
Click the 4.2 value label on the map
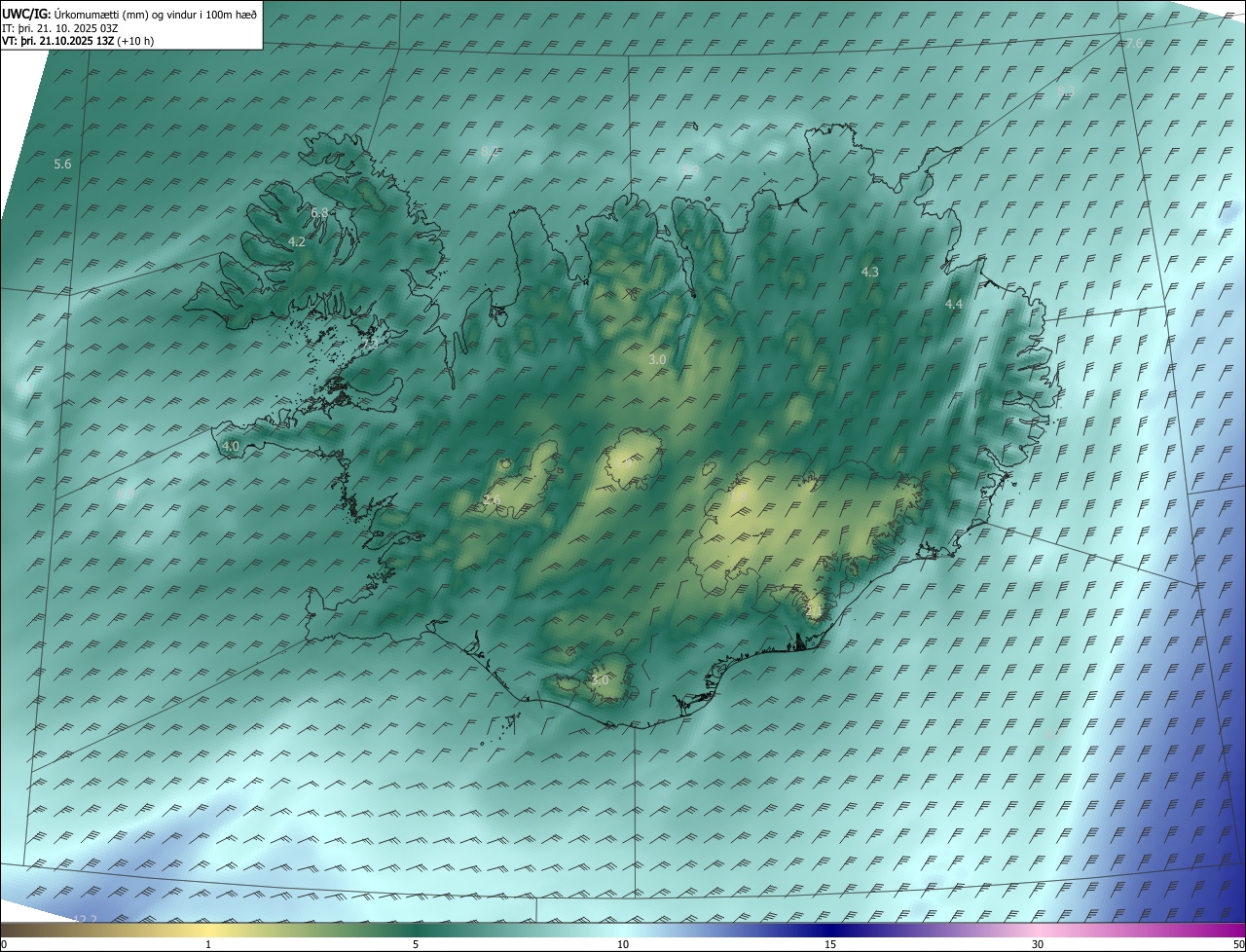pyautogui.click(x=297, y=241)
